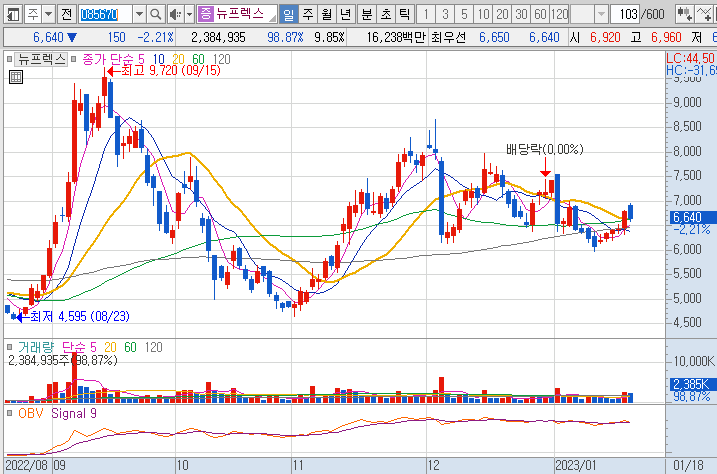Click the high price 6,960

[666, 37]
